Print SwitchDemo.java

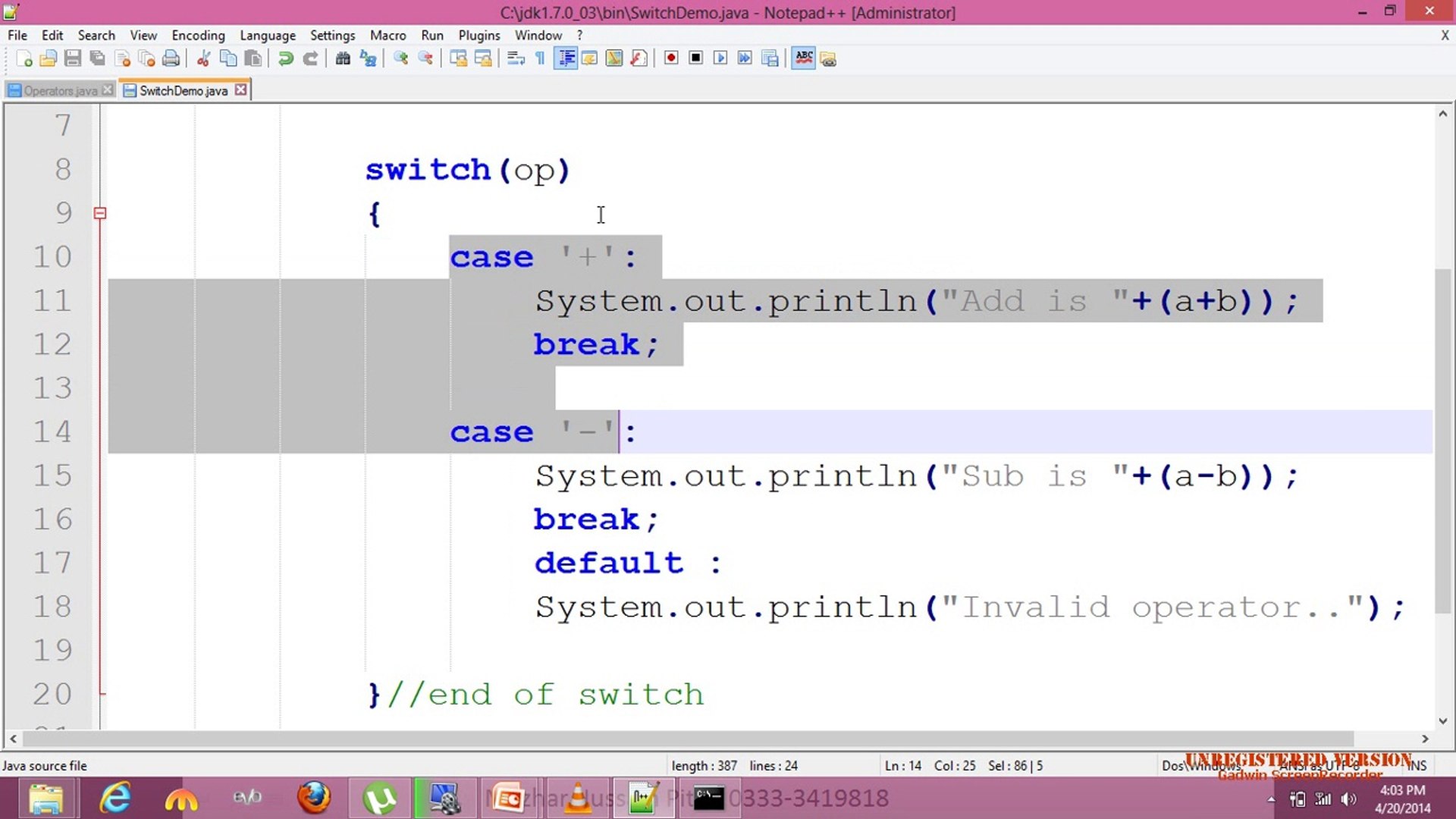click(x=171, y=58)
